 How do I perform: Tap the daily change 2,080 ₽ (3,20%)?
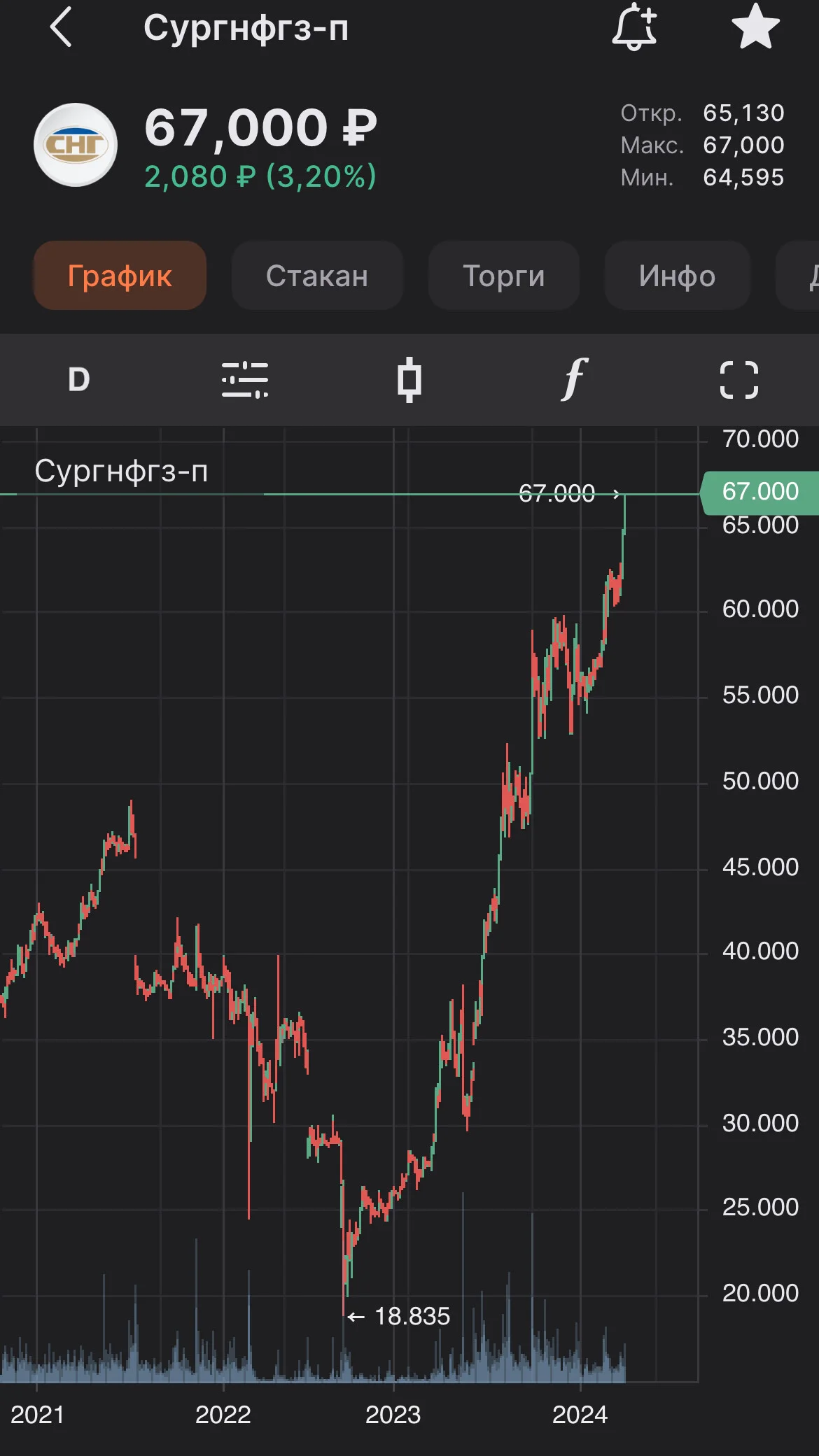tap(260, 176)
